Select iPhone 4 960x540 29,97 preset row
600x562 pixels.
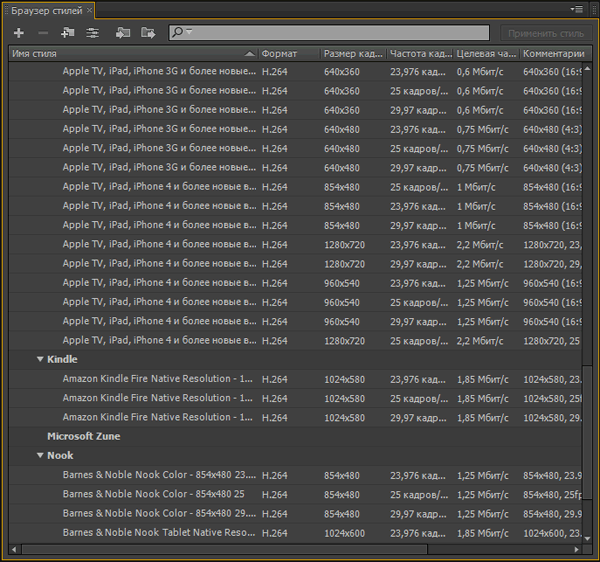coord(295,321)
